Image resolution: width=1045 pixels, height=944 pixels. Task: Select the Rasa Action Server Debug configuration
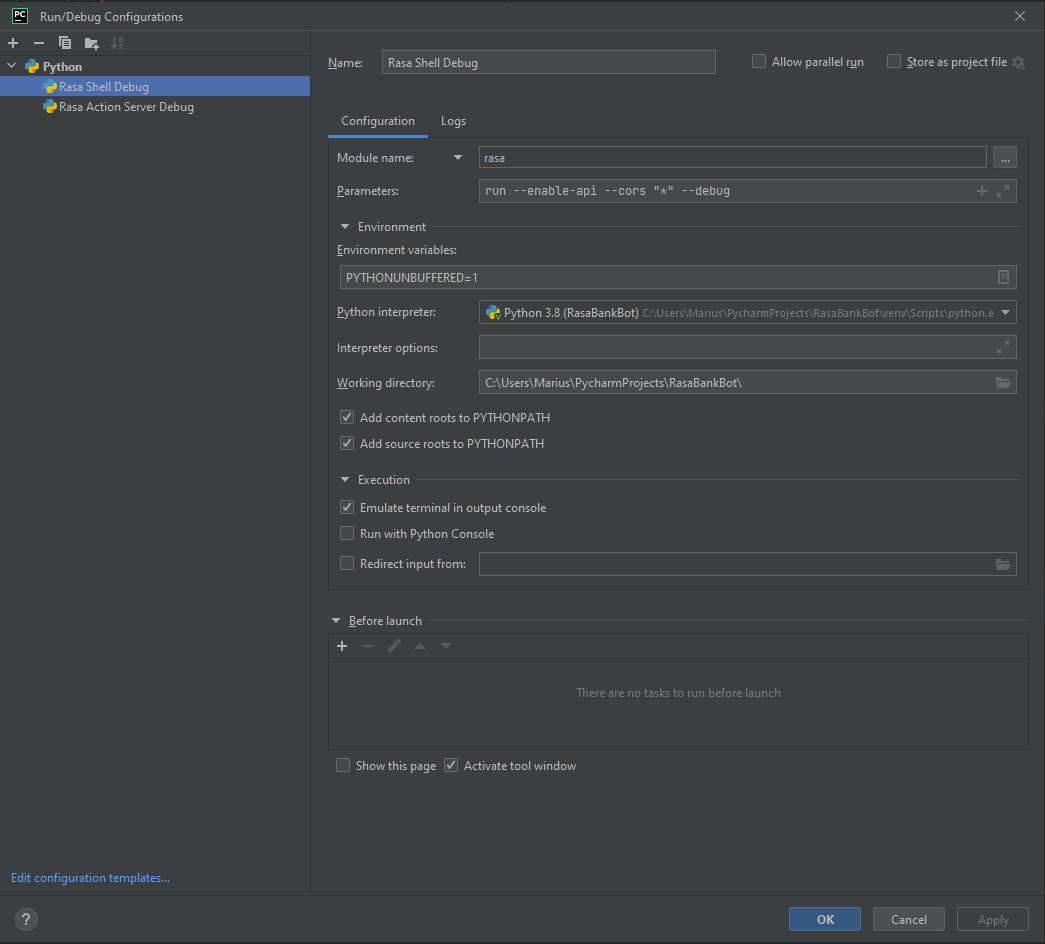click(124, 106)
